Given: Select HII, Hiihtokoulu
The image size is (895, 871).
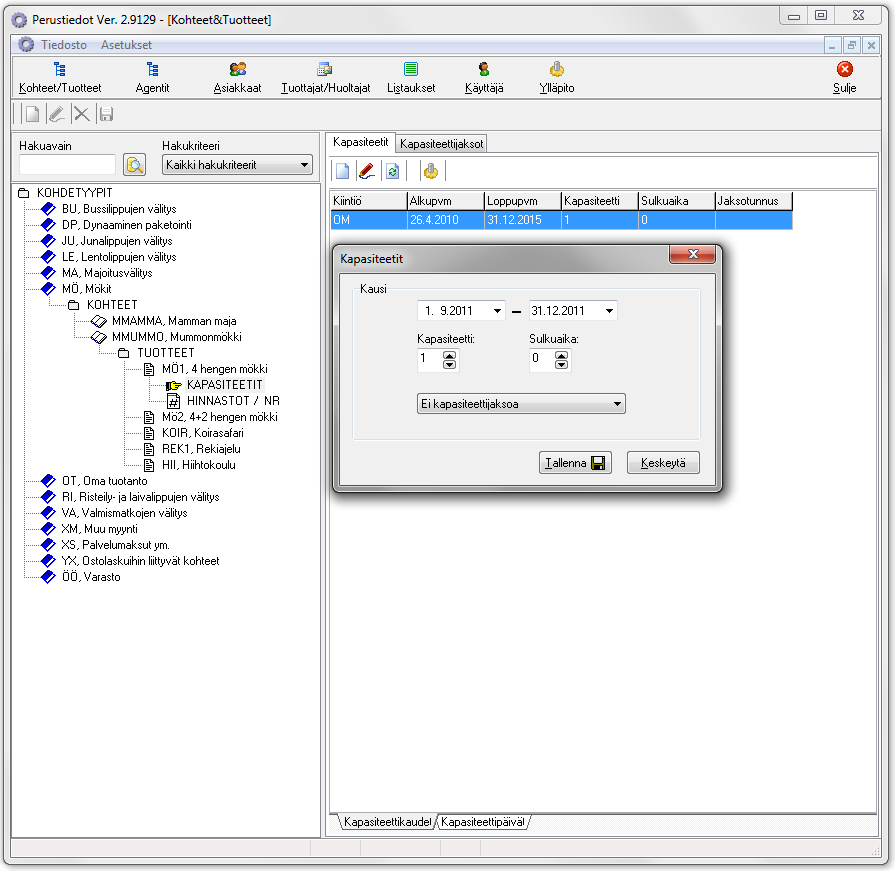Looking at the screenshot, I should 199,465.
